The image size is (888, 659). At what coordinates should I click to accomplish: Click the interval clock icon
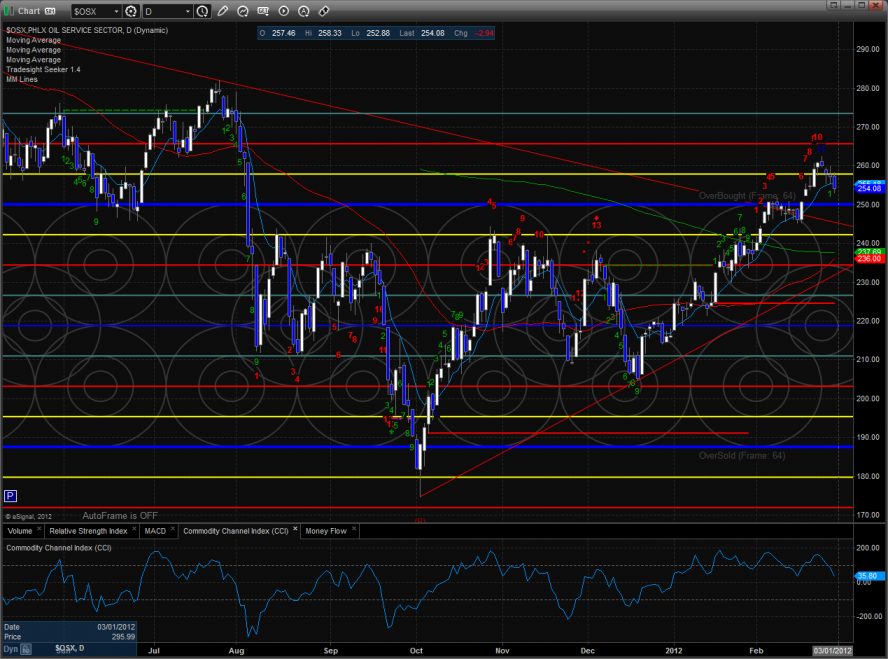pyautogui.click(x=203, y=11)
